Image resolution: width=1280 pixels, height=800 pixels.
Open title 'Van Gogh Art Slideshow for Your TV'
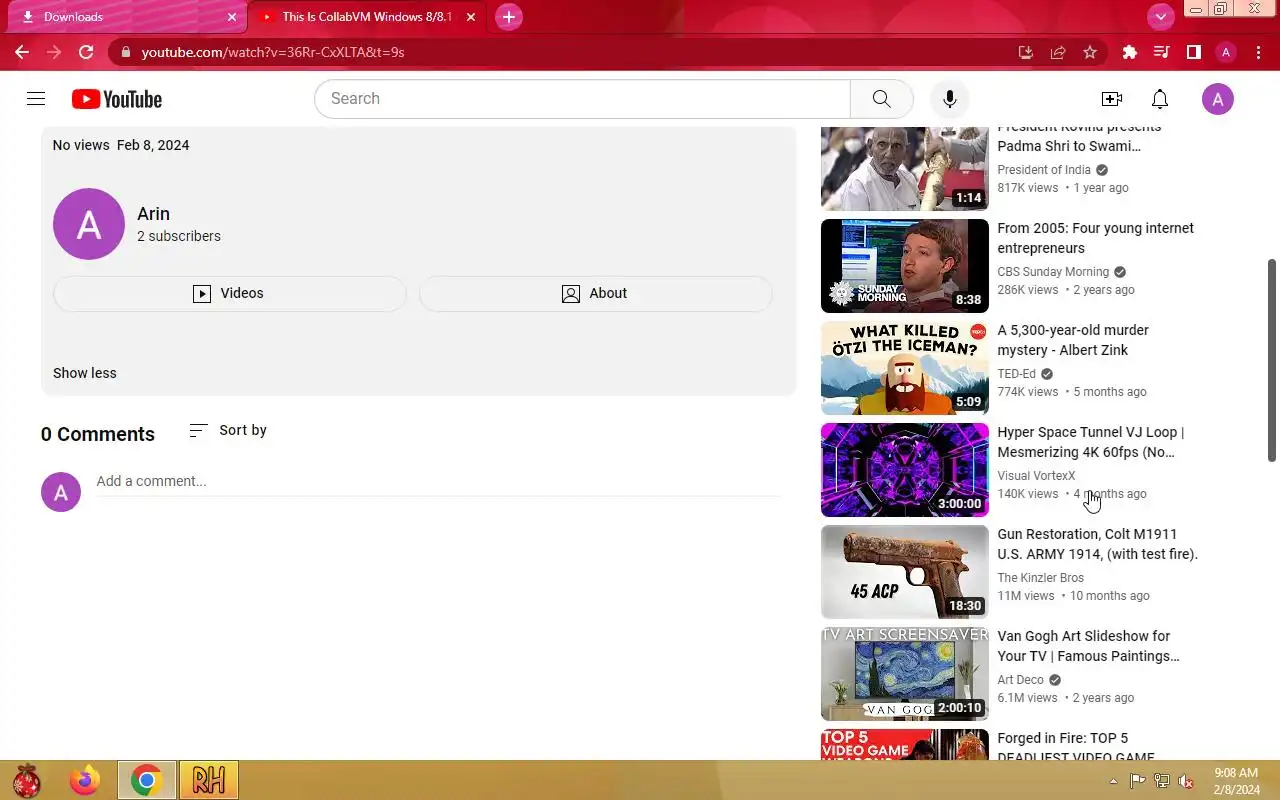point(1089,646)
